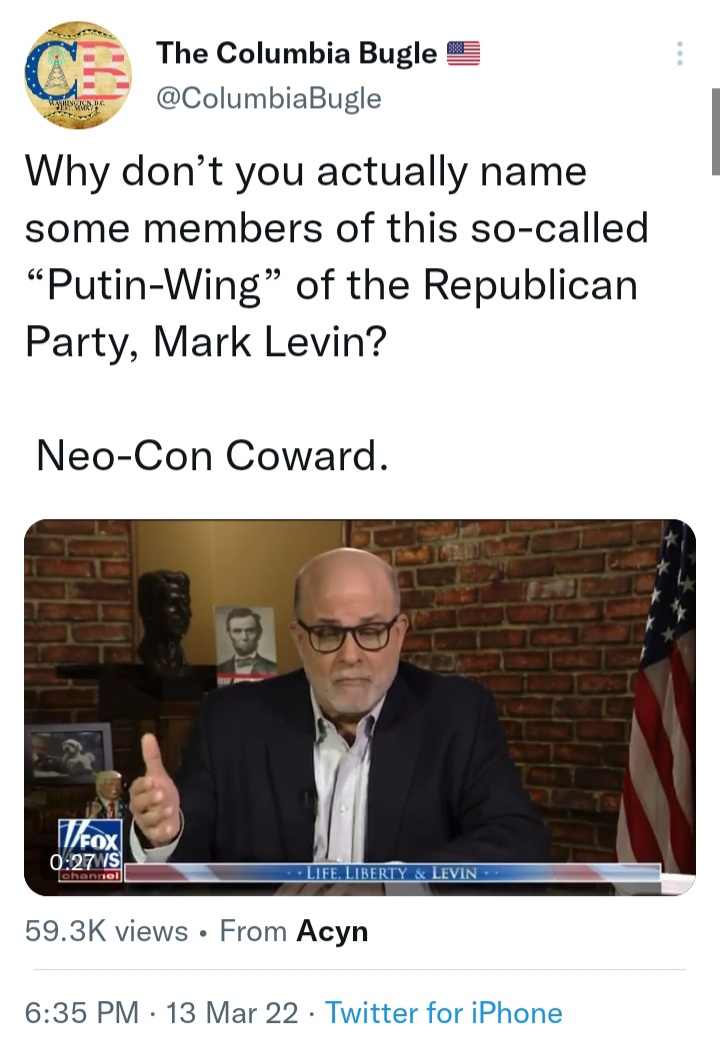The height and width of the screenshot is (1050, 720).
Task: Click the 0:27 video duration badge
Action: [x=74, y=861]
